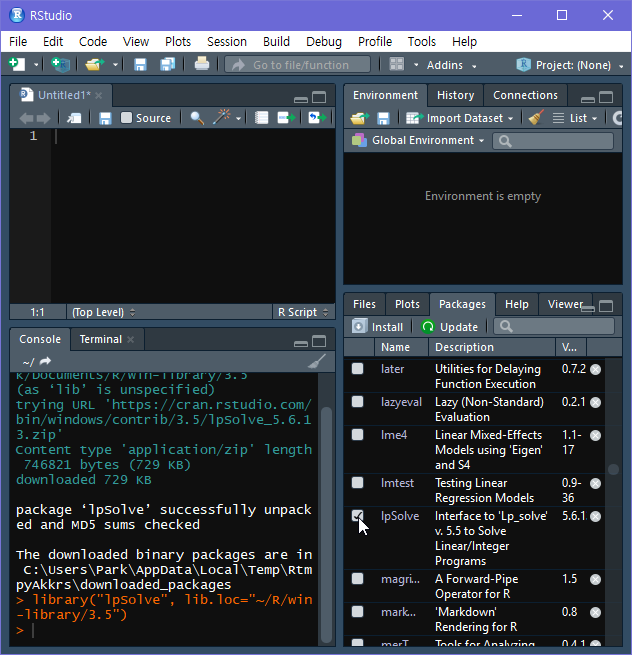Image resolution: width=632 pixels, height=655 pixels.
Task: Click the Go to file/function field
Action: coord(297,65)
